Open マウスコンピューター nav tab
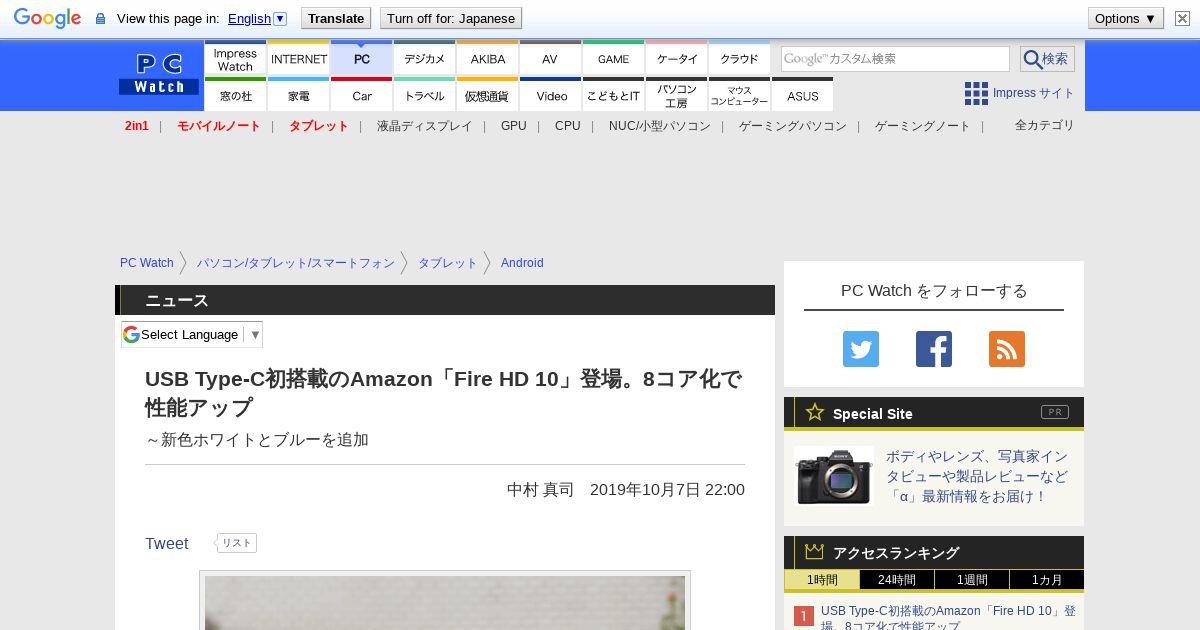The width and height of the screenshot is (1200, 630). click(x=740, y=95)
